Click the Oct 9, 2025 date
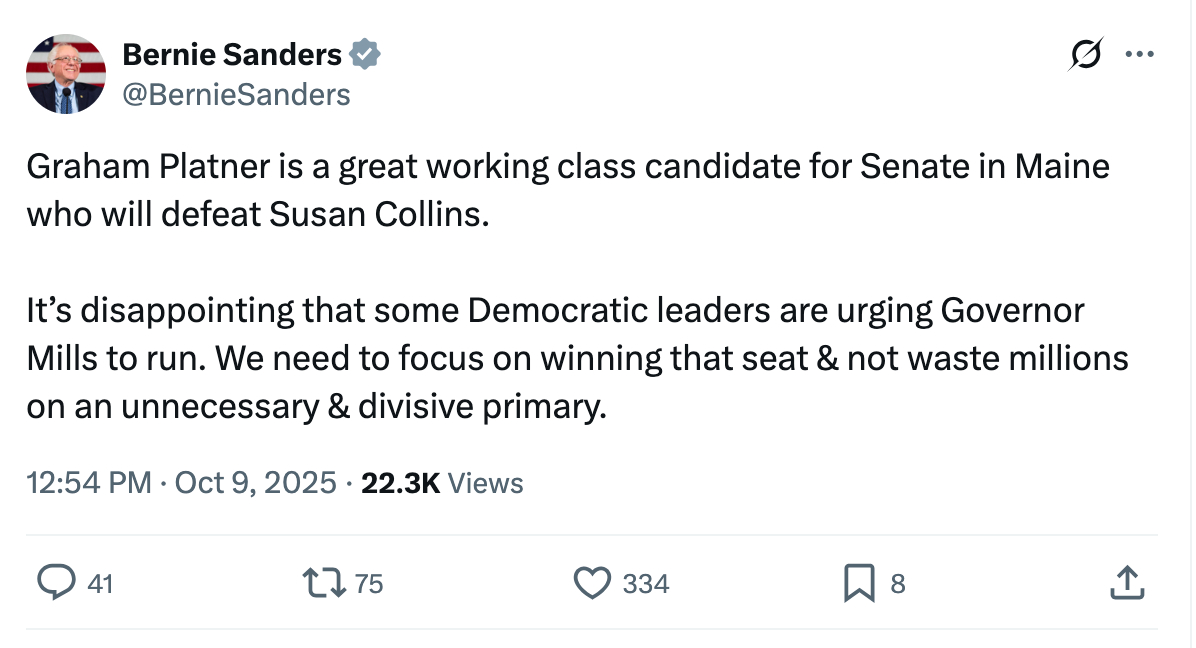Screen dimensions: 1196x648 click(255, 483)
